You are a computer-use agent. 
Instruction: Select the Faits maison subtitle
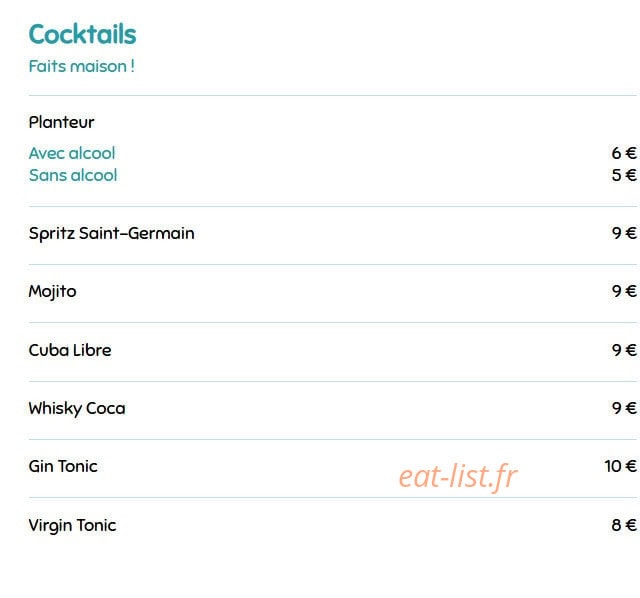[82, 66]
